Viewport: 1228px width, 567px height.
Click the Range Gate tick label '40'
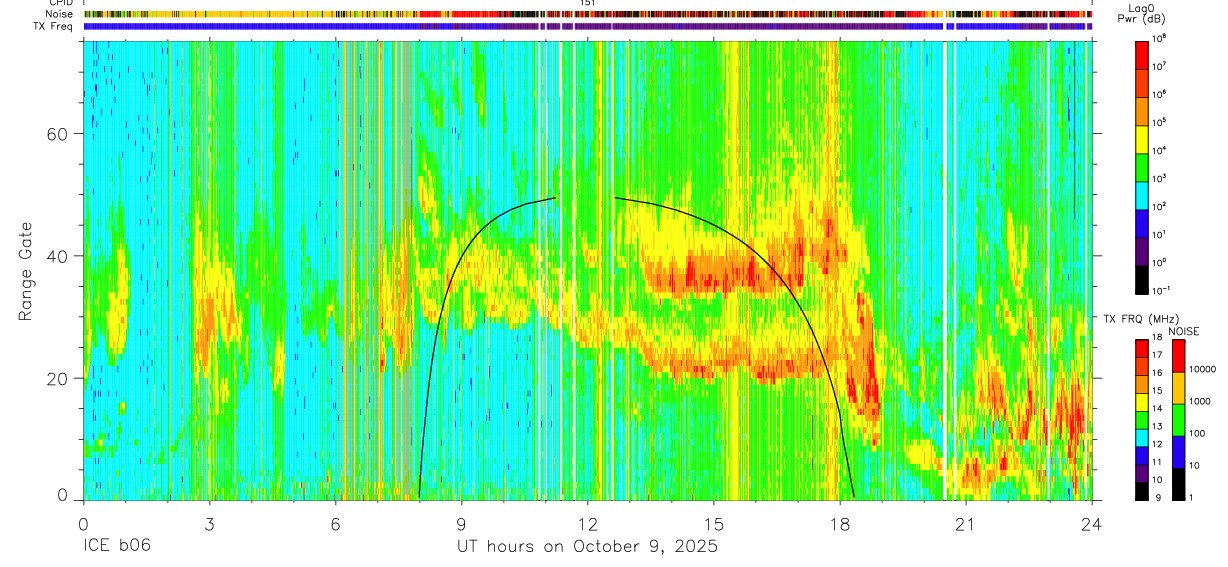(x=56, y=256)
